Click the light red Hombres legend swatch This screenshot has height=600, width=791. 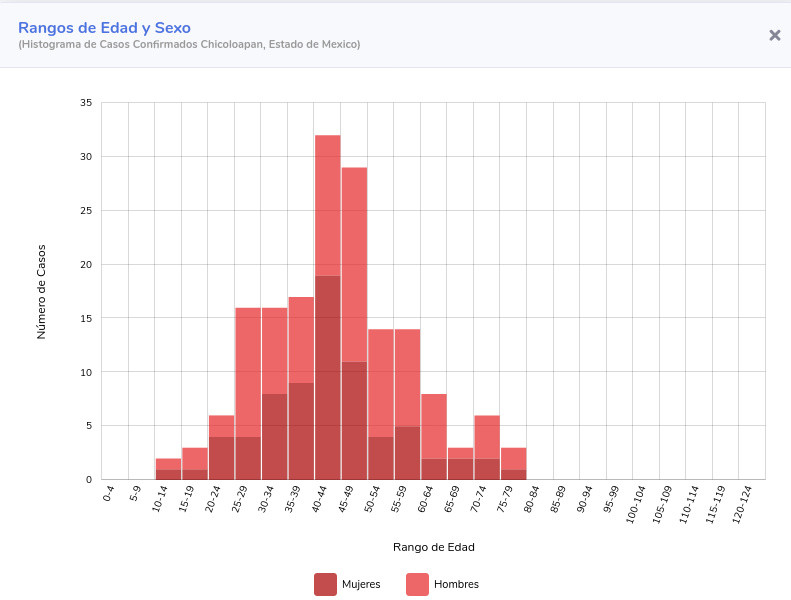(x=415, y=584)
